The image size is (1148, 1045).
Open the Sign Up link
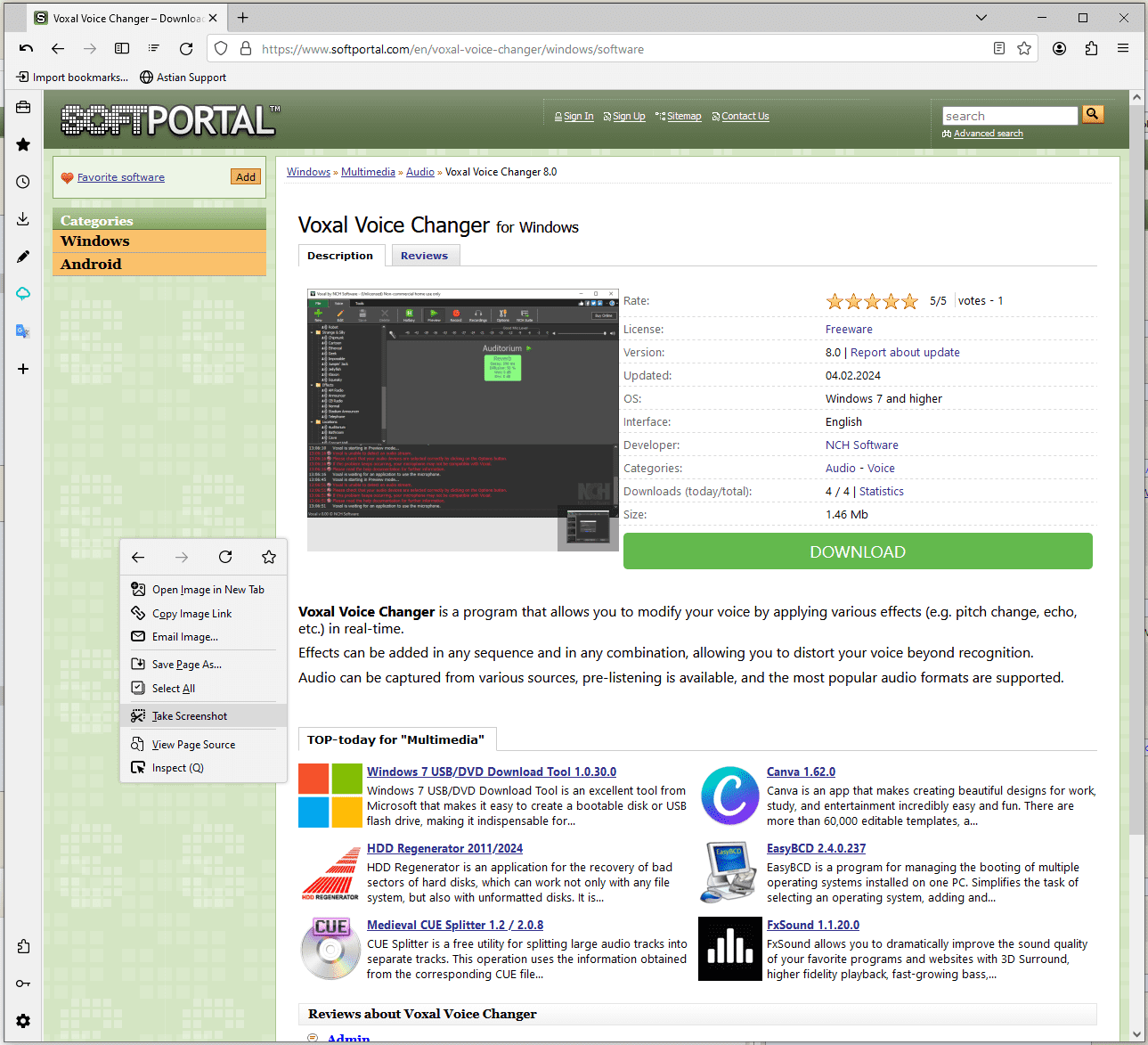[x=629, y=117]
